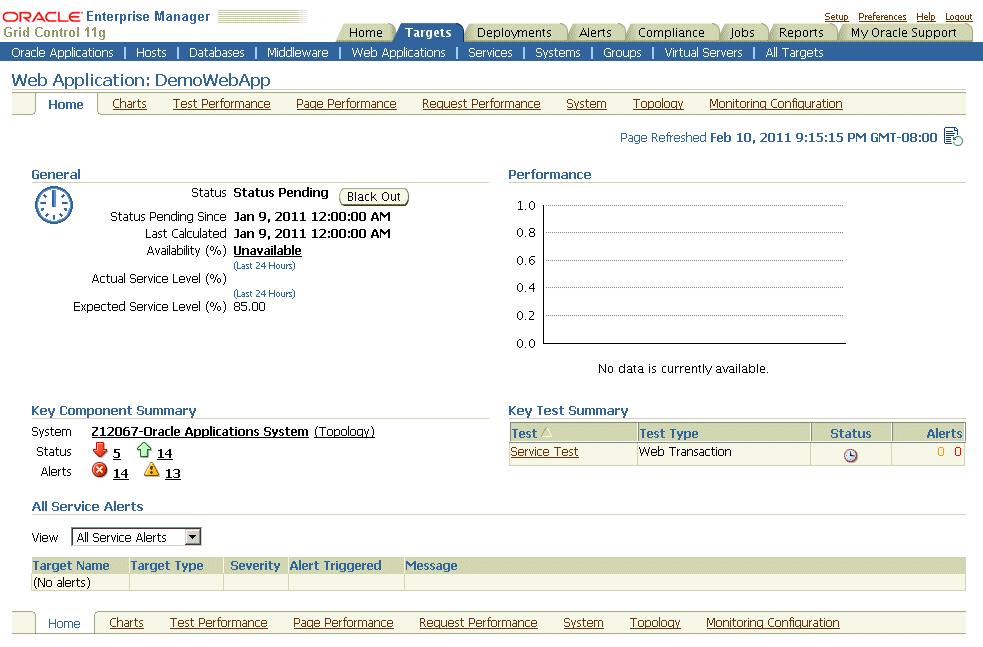
Task: Open the bottom System tab
Action: tap(583, 623)
